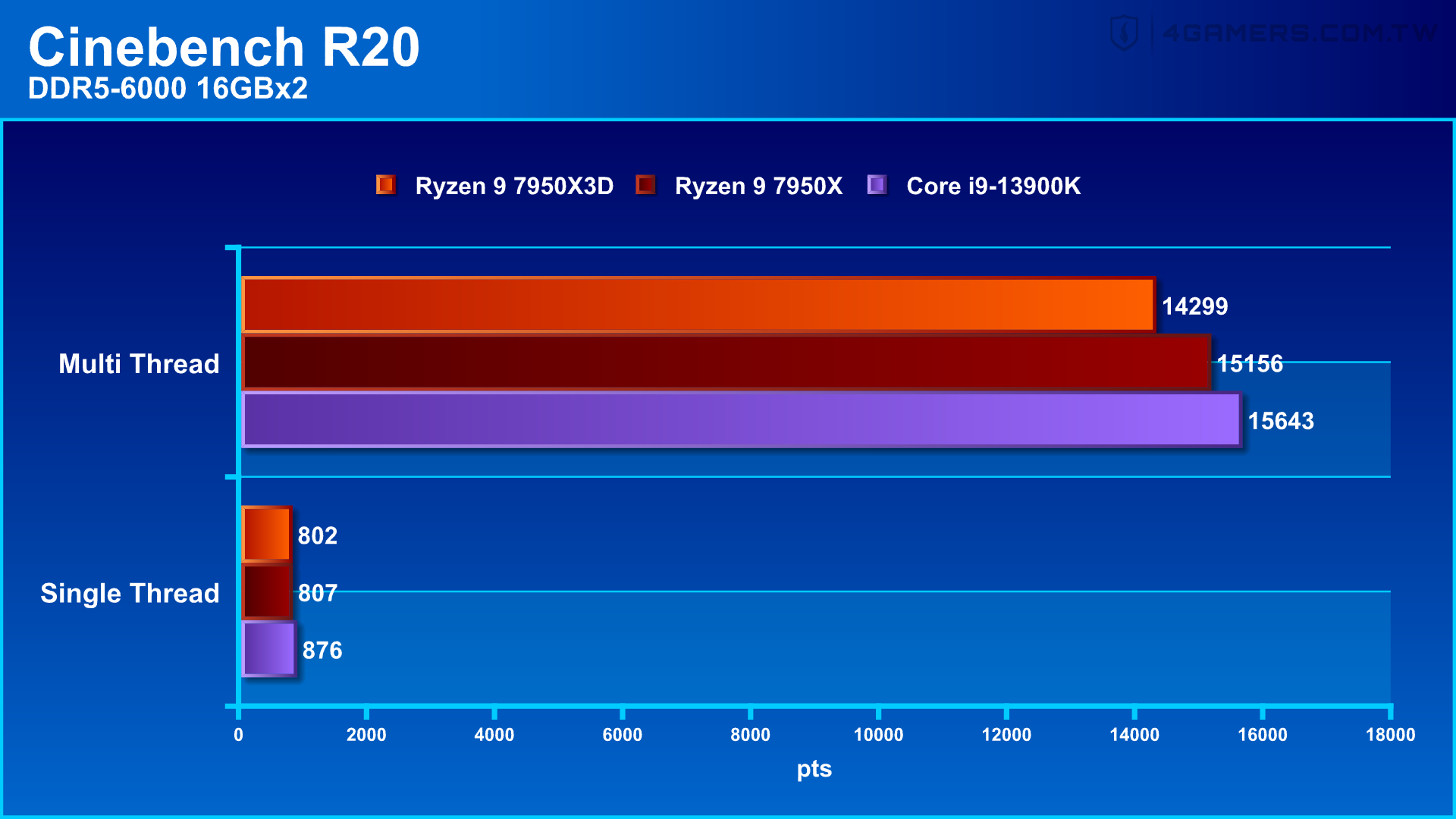Select the legend label Core i9-13900K

993,186
